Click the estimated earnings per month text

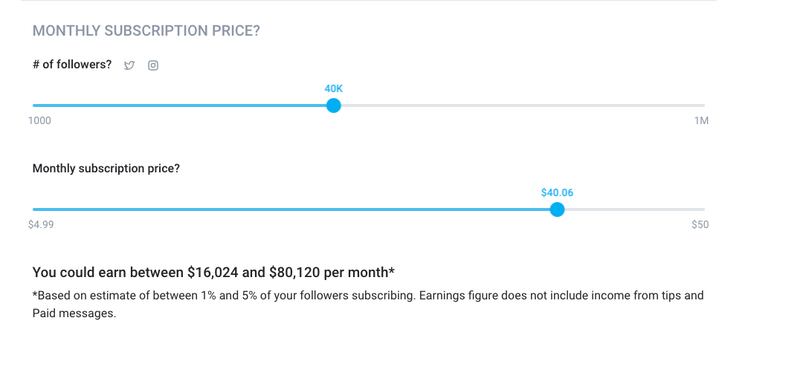click(214, 273)
